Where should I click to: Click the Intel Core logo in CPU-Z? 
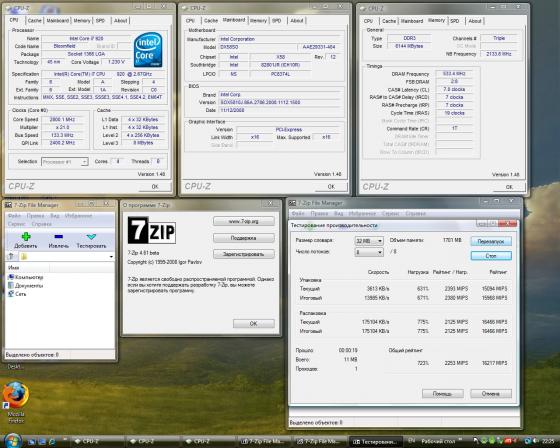click(148, 50)
